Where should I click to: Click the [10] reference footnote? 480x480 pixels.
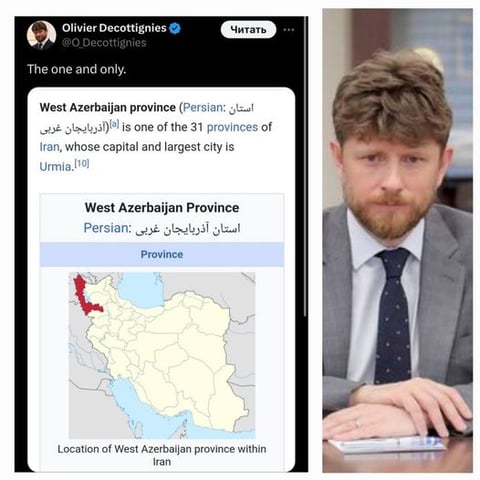pos(82,164)
